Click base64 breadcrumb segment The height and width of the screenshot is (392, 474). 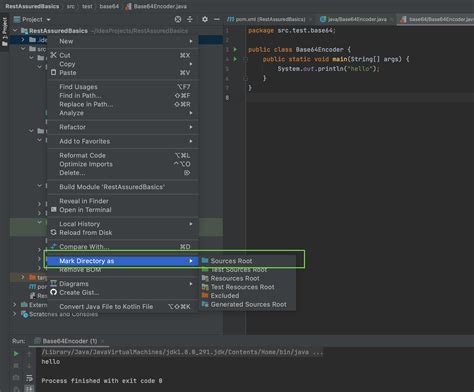click(x=109, y=6)
